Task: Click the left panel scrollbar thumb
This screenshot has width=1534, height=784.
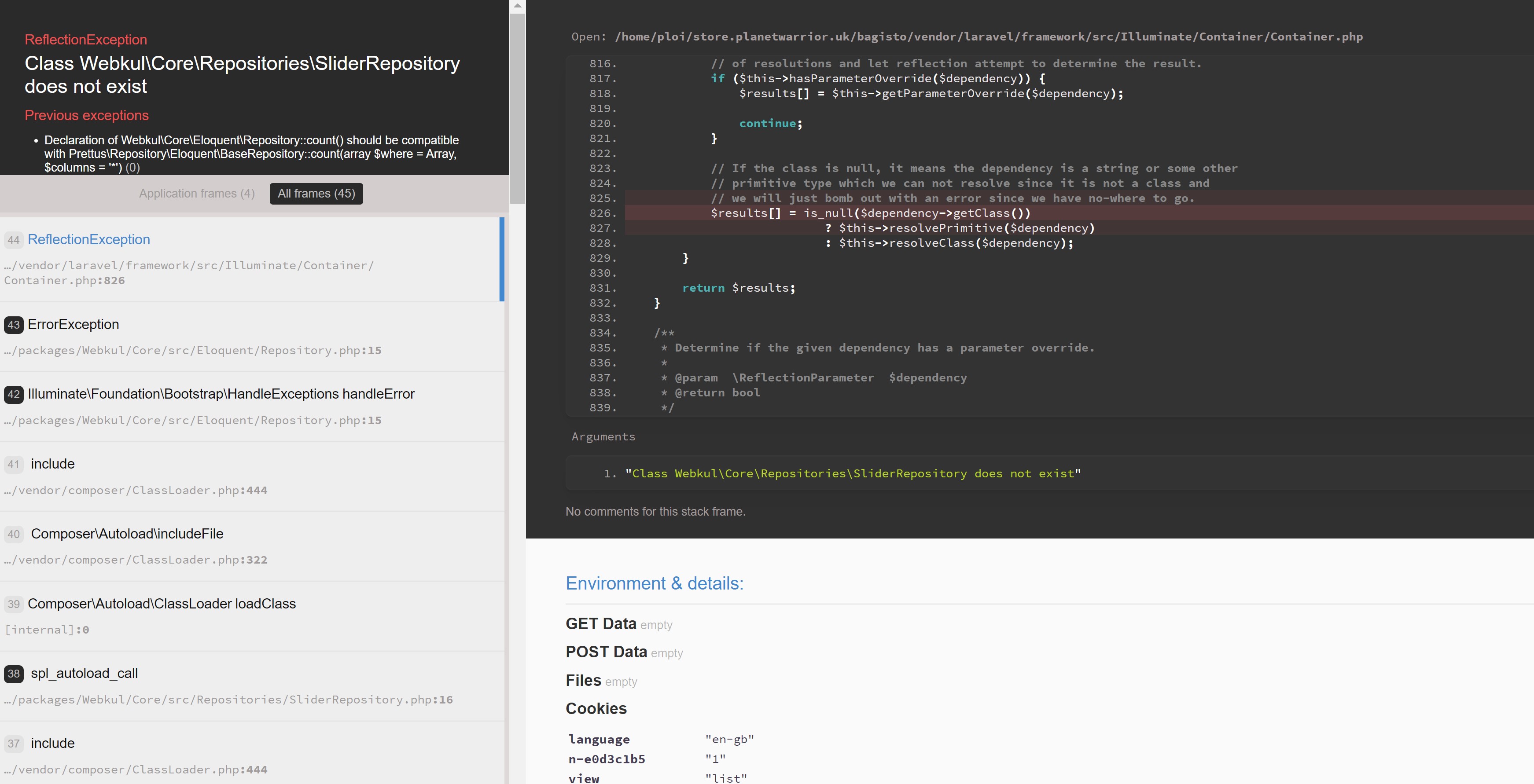Action: coord(518,108)
